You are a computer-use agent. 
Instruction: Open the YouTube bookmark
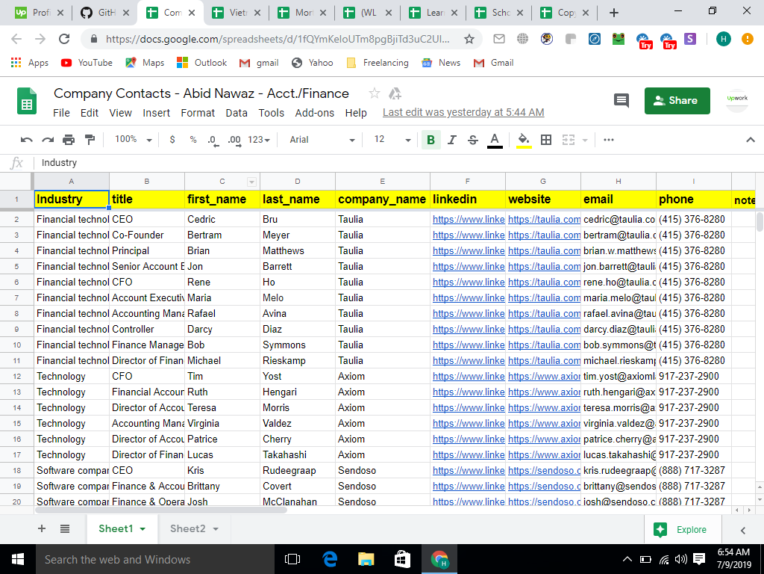coord(87,63)
